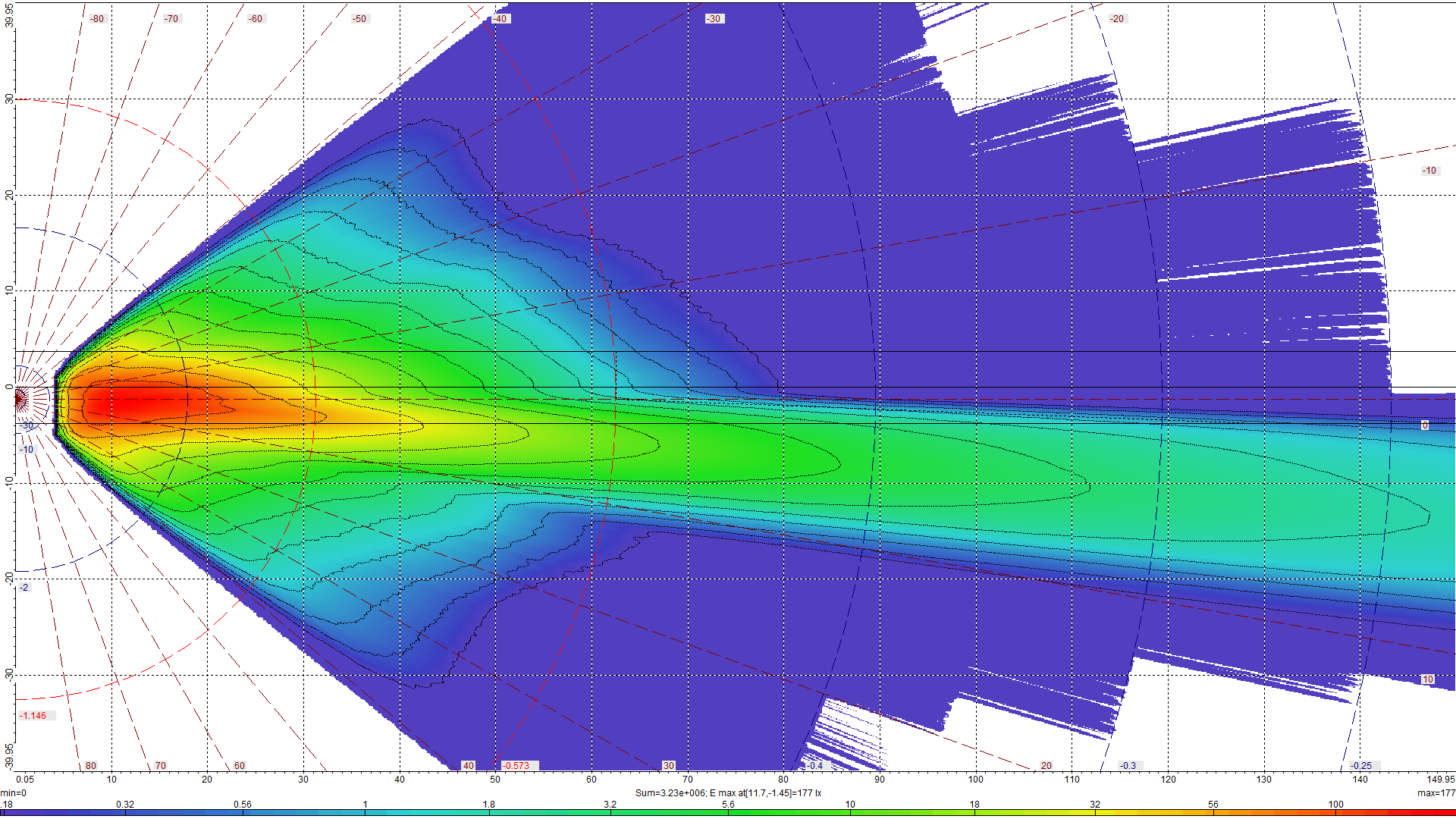This screenshot has width=1456, height=819.
Task: Click the -10 angle label on right
Action: 1429,171
